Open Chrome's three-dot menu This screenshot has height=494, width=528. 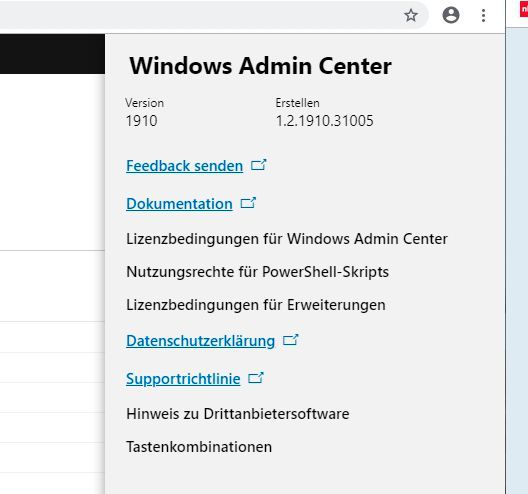tap(483, 15)
